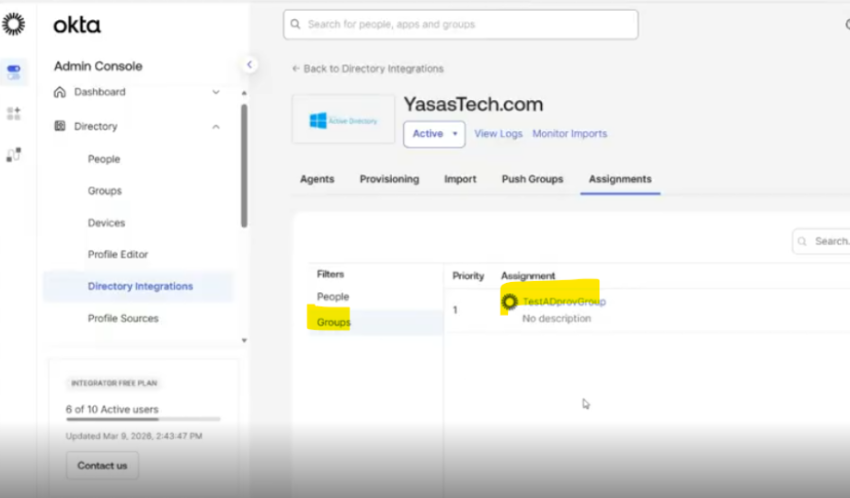Click the active users progress bar
This screenshot has height=498, width=850.
(143, 420)
